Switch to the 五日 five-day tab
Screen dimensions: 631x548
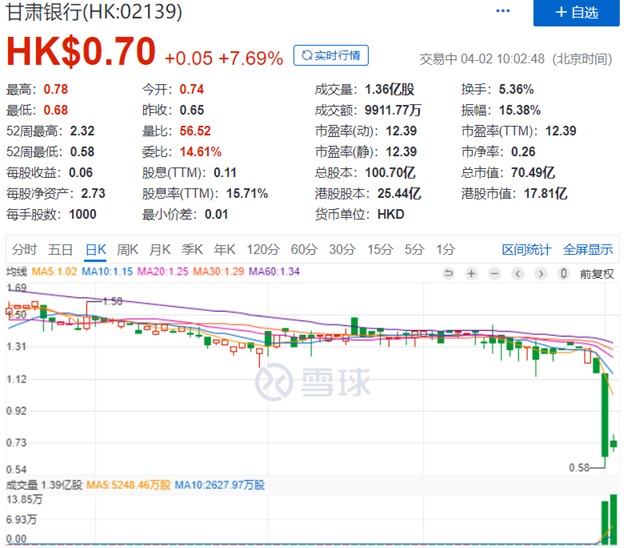tap(60, 249)
